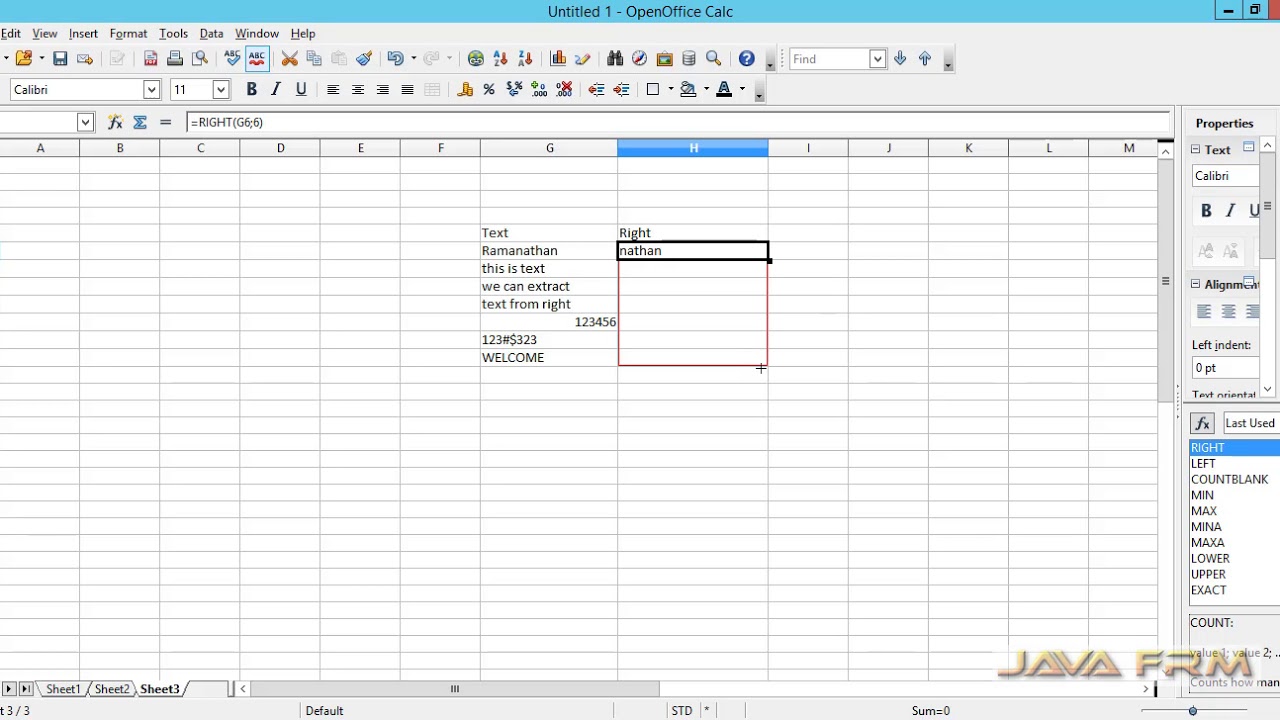Export directly as PDF icon
This screenshot has width=1280, height=720.
coord(150,59)
